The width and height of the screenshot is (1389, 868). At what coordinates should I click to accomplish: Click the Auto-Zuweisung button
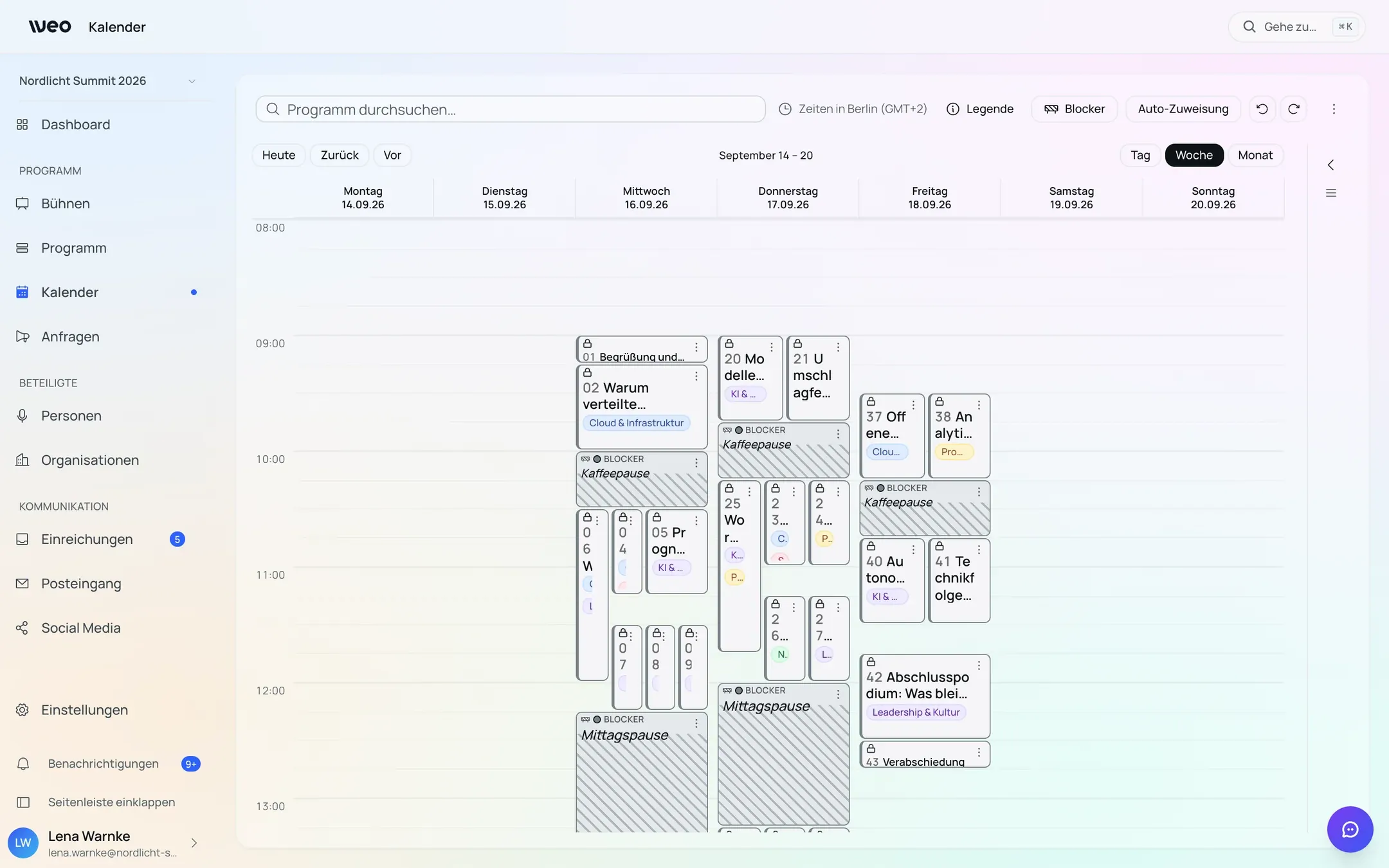click(1183, 109)
